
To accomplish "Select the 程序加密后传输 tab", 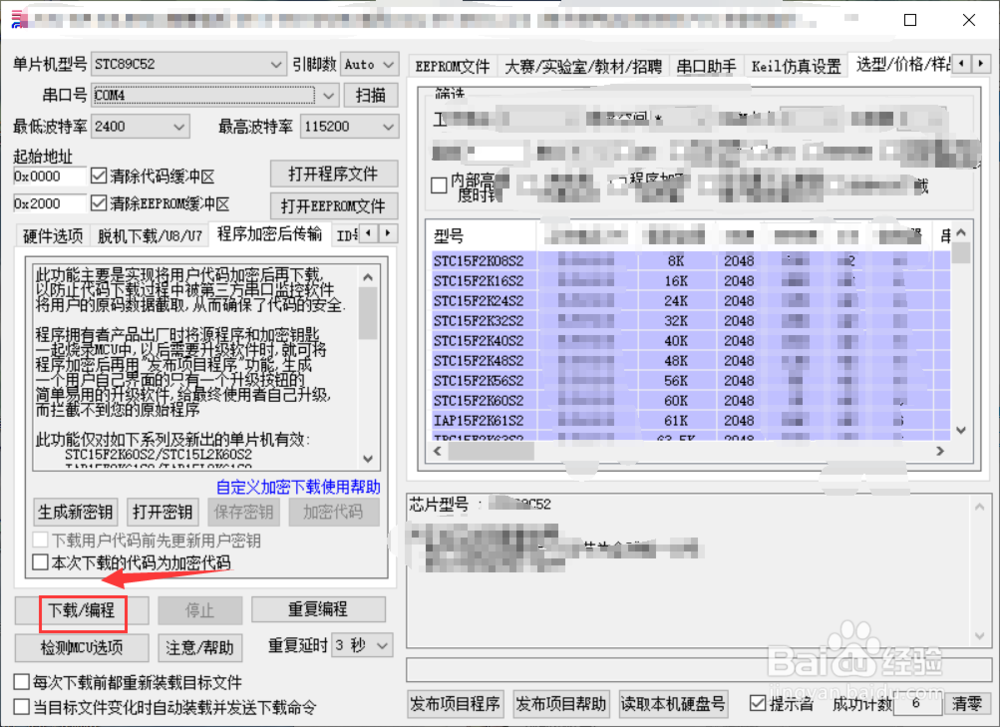I will 270,234.
